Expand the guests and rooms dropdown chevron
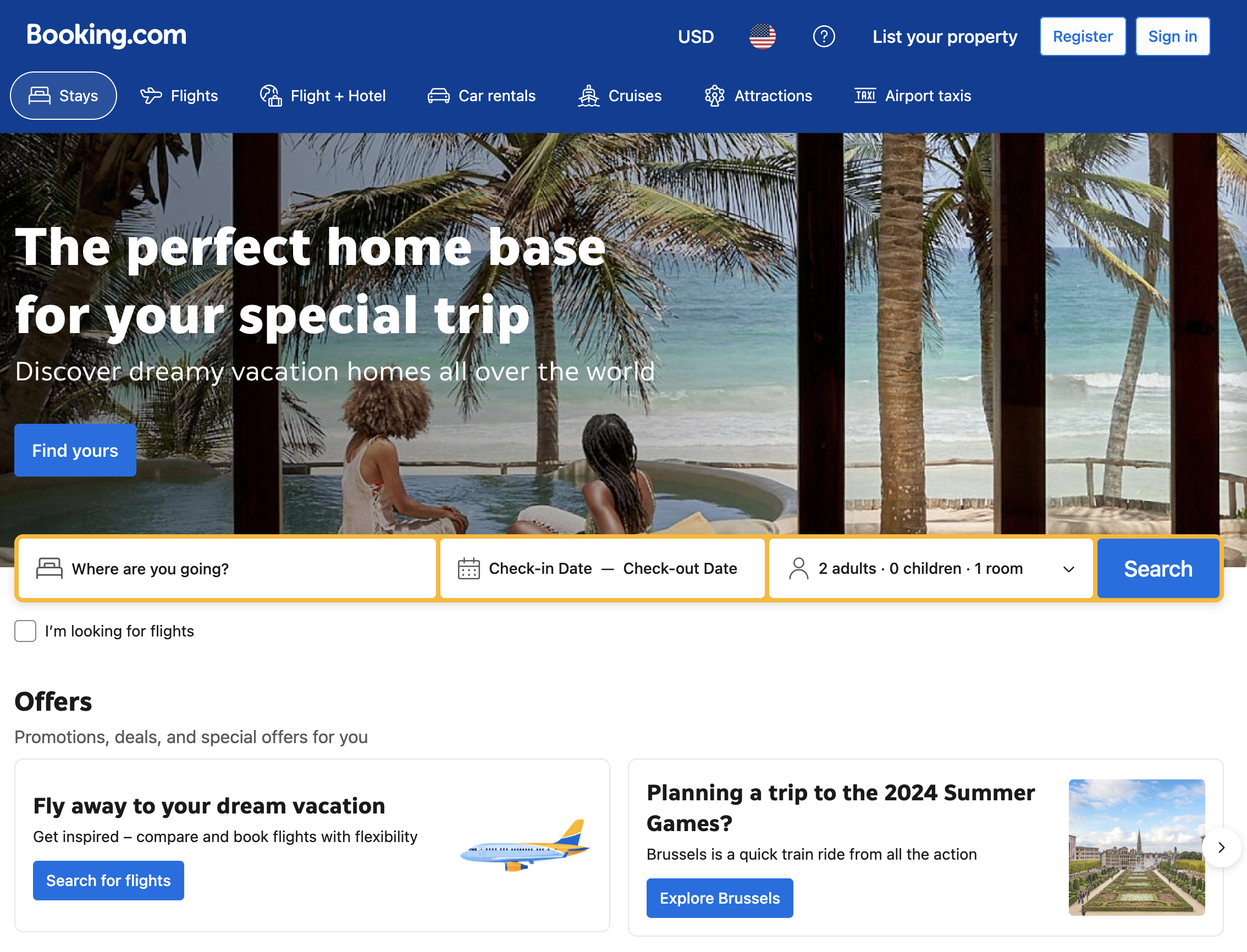 click(1068, 569)
